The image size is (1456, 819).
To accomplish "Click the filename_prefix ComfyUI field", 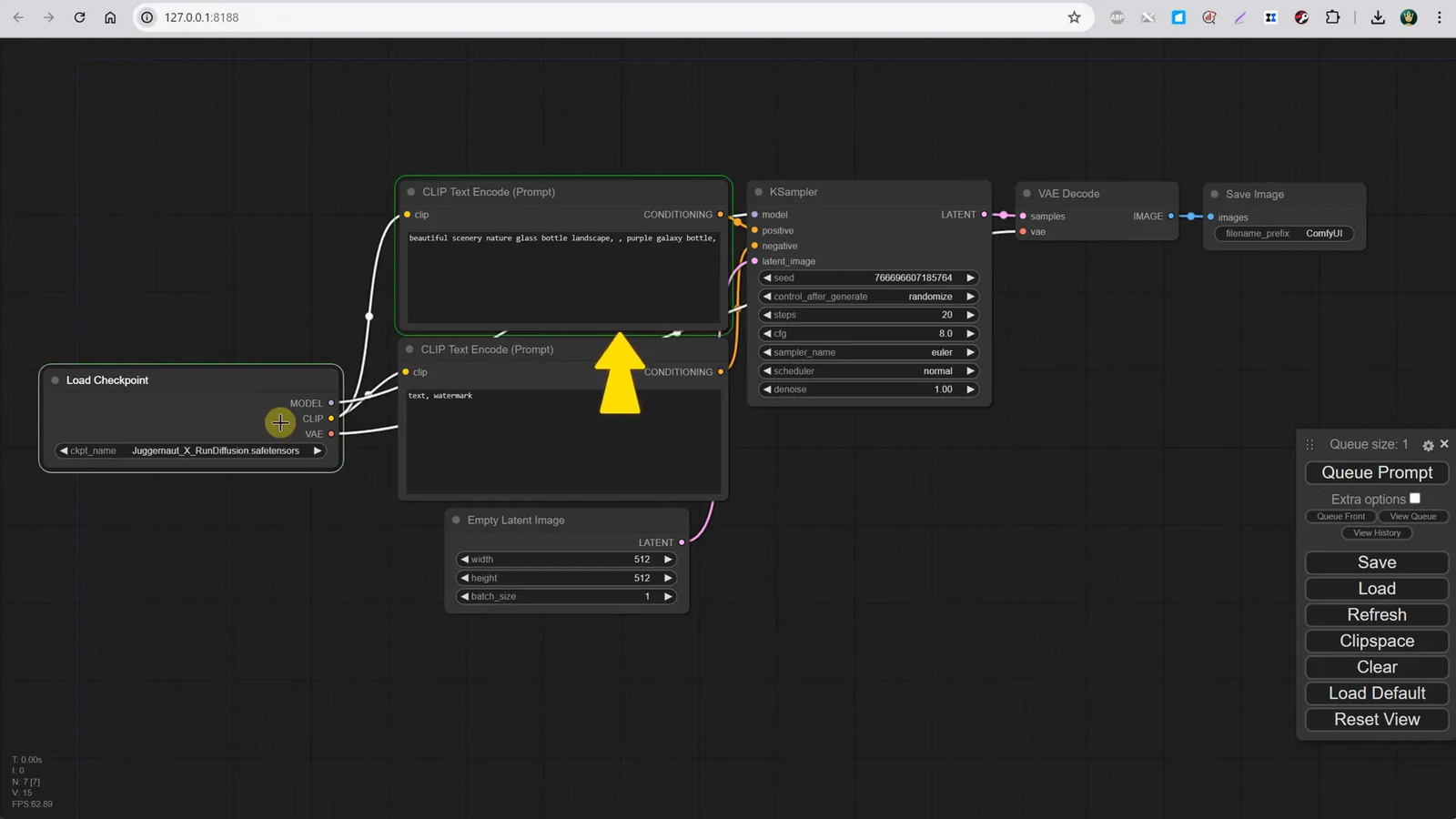I will 1284,234.
